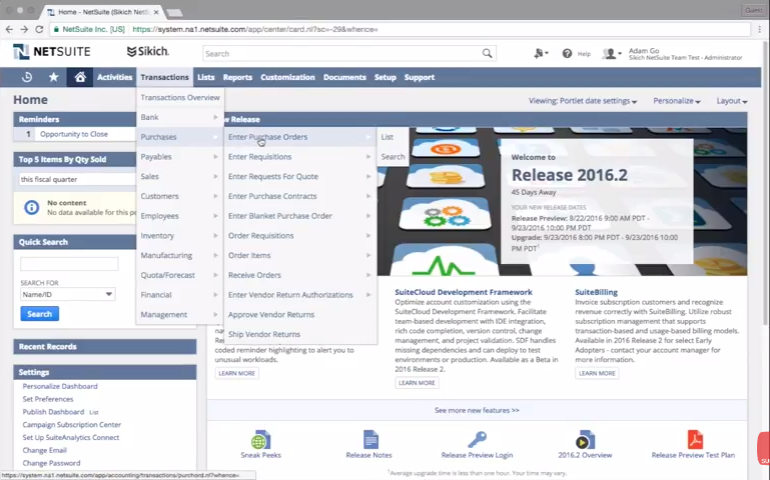This screenshot has width=770, height=480.
Task: Choose Receive Orders from Purchases submenu
Action: pos(254,275)
